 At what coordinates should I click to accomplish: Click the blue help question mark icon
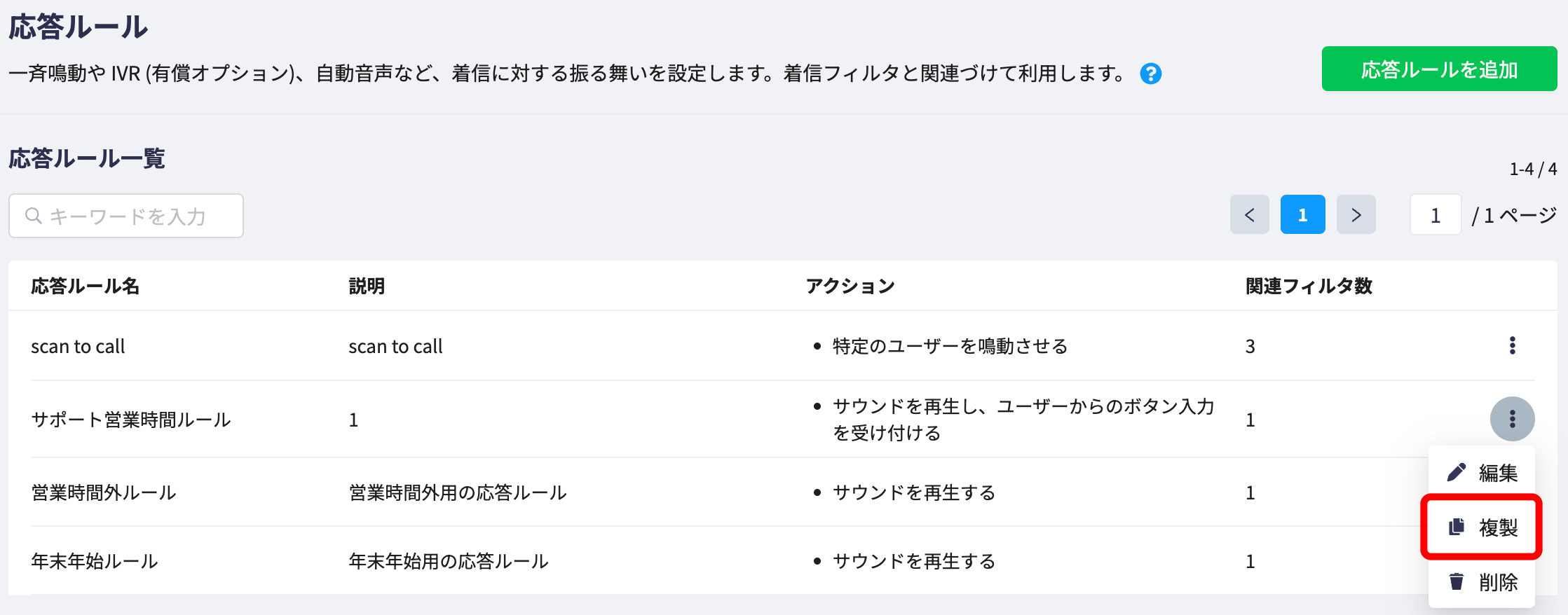1150,74
